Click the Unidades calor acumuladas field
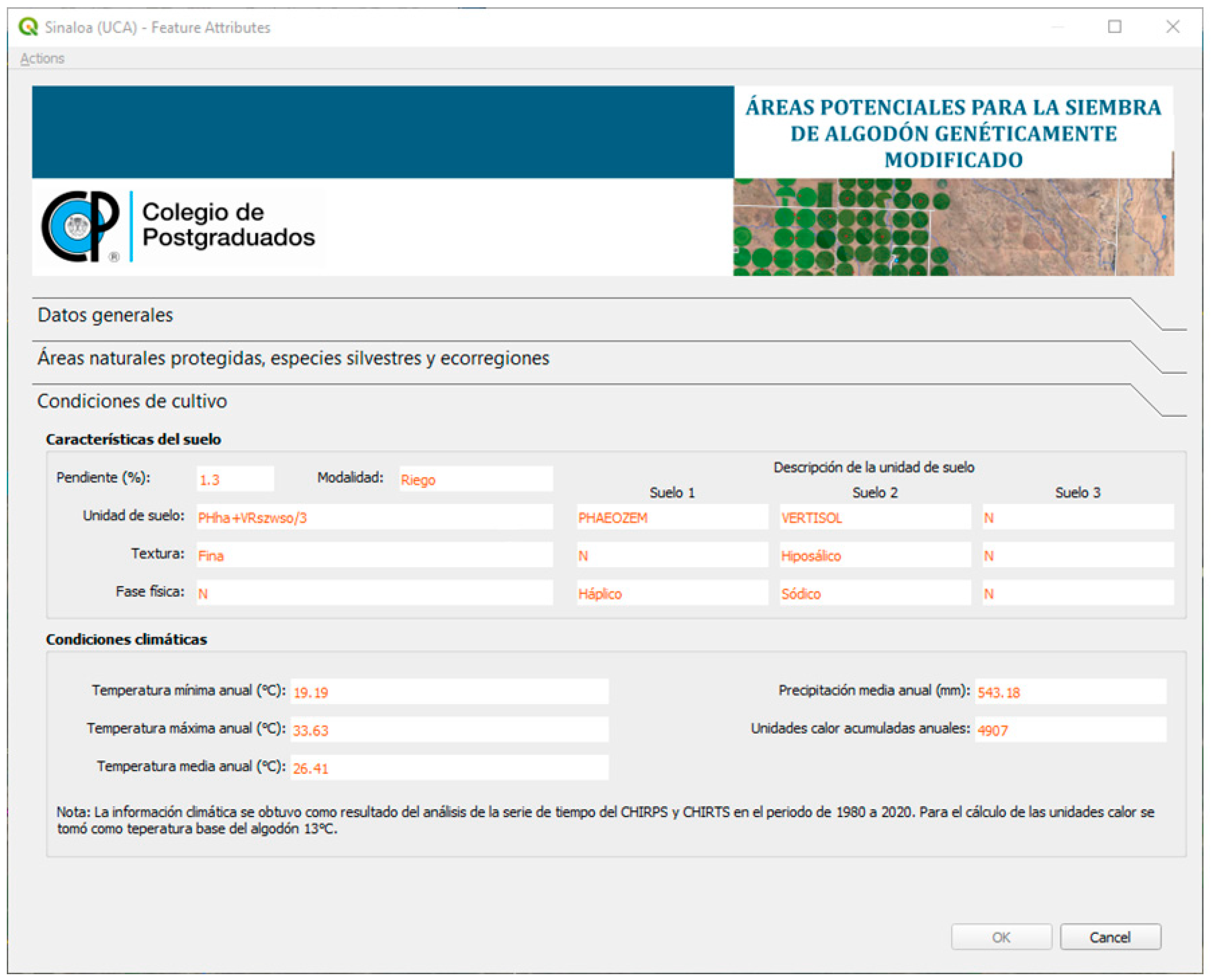This screenshot has height=980, width=1211. (1070, 729)
